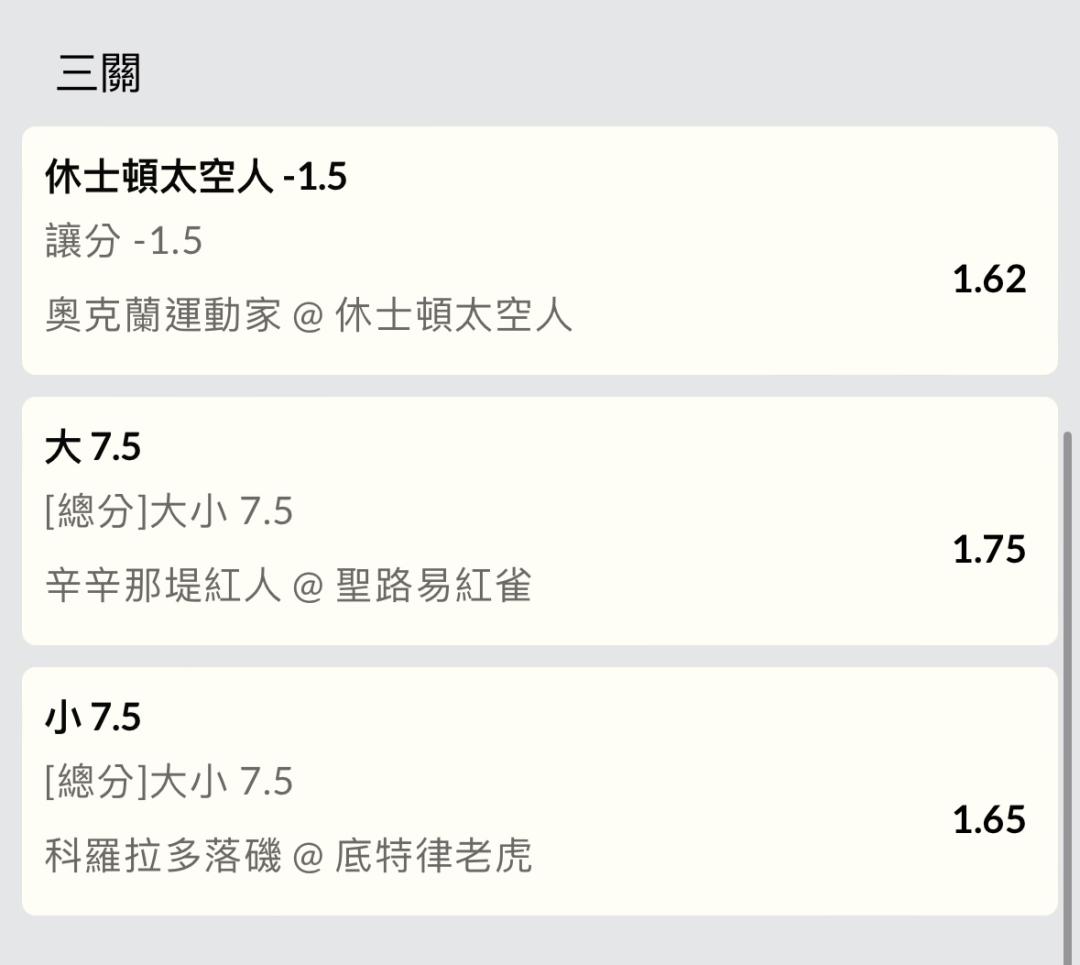Click the bold 小 7.5 title
1080x965 pixels.
[93, 716]
